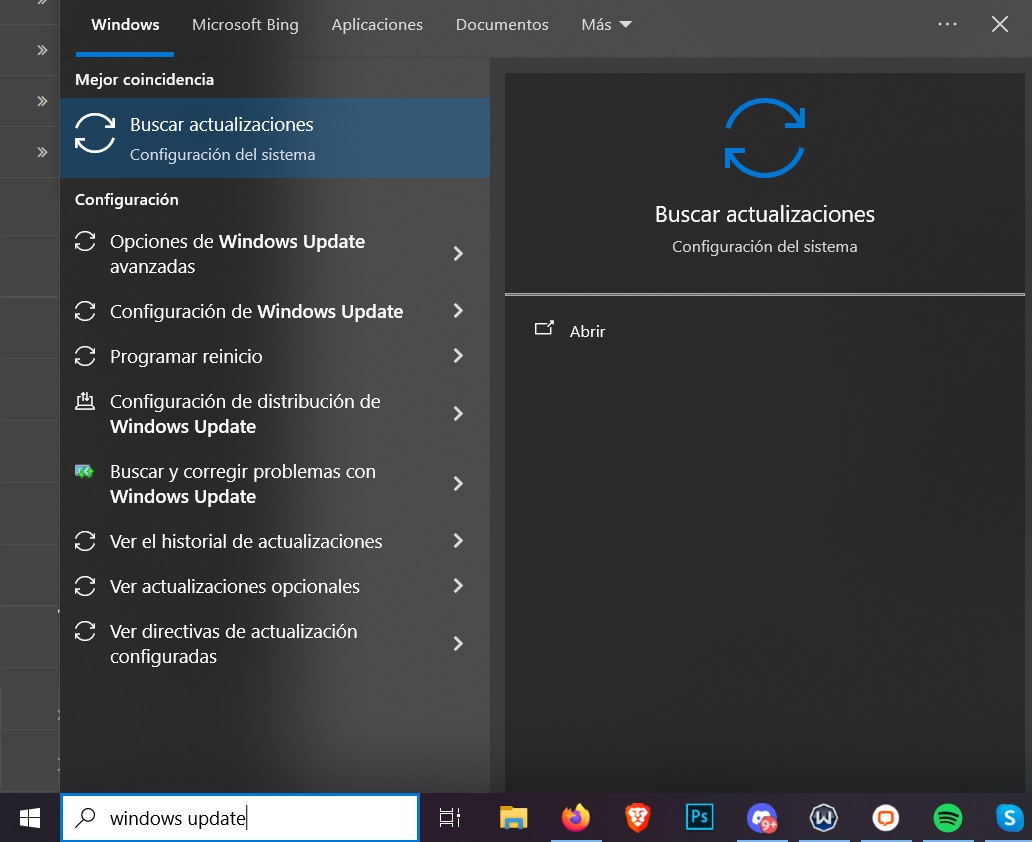The height and width of the screenshot is (842, 1032).
Task: Click the troubleshooter icon for Buscar y corregir problemas
Action: (x=84, y=471)
